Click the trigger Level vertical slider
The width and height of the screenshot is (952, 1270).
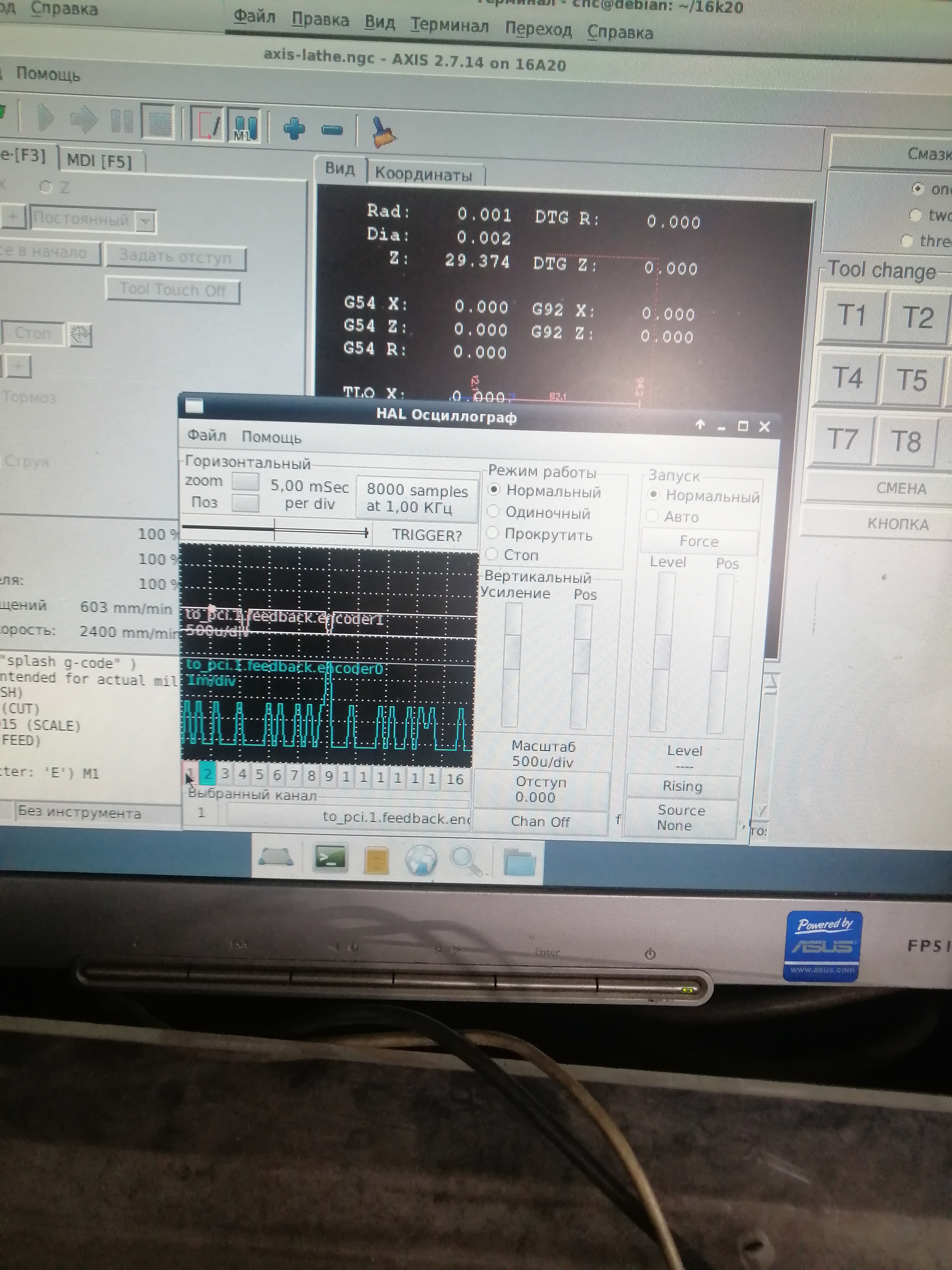pos(663,652)
